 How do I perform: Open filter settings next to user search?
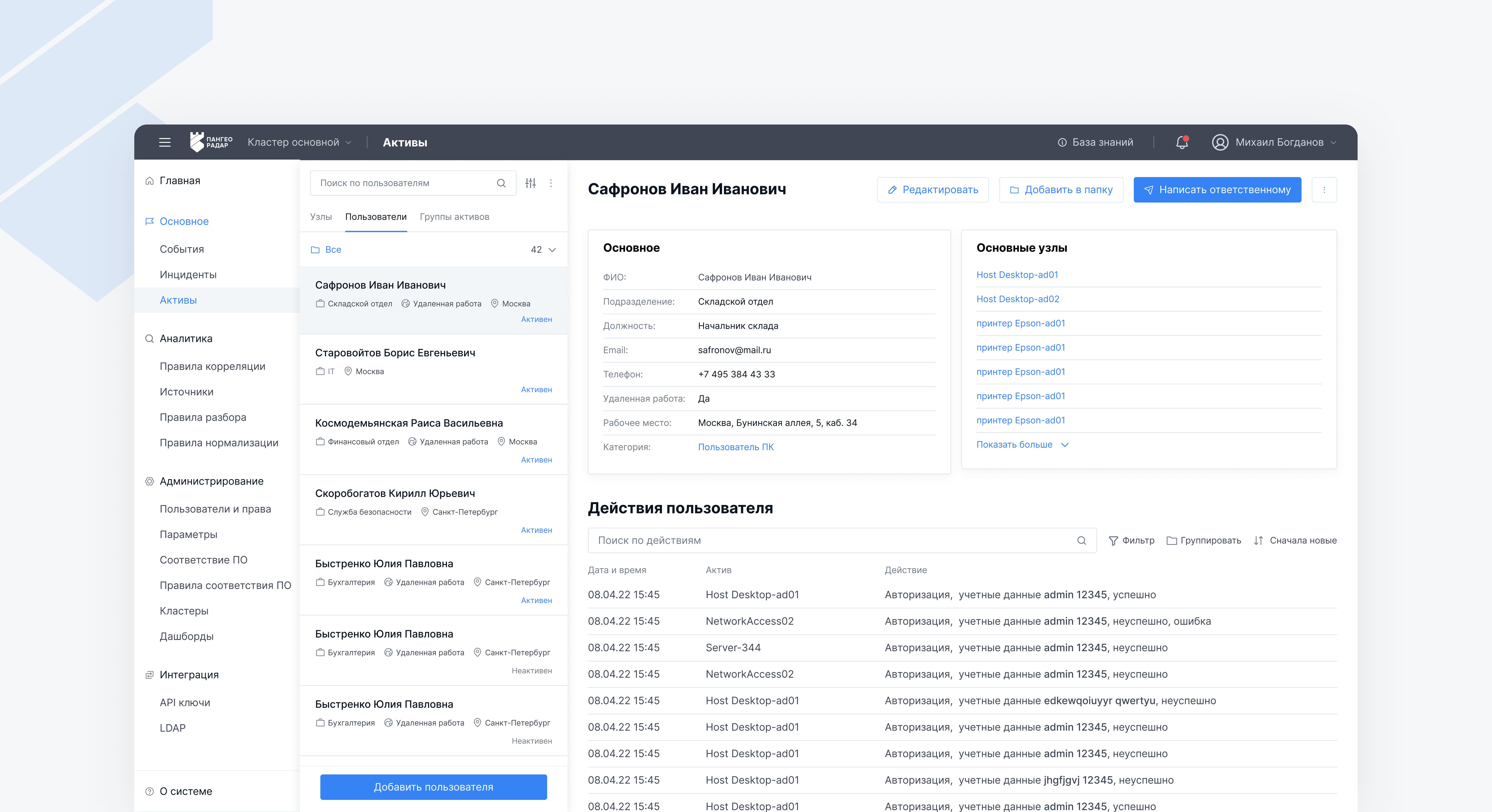[x=531, y=183]
